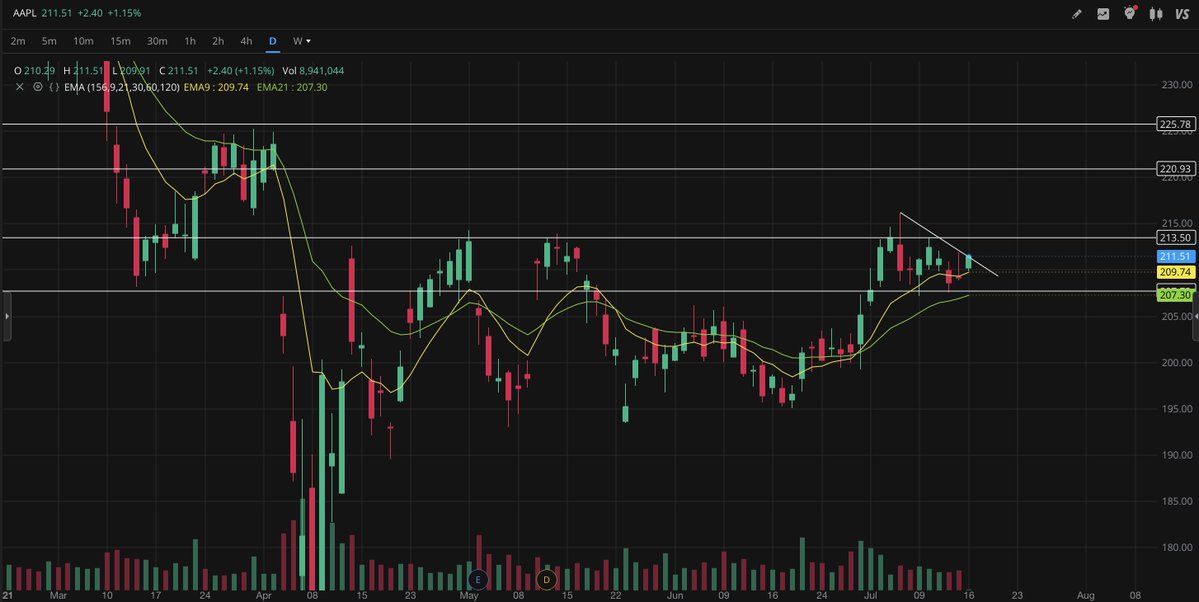Expand the left side panel handle
This screenshot has height=602, width=1199.
pos(7,316)
